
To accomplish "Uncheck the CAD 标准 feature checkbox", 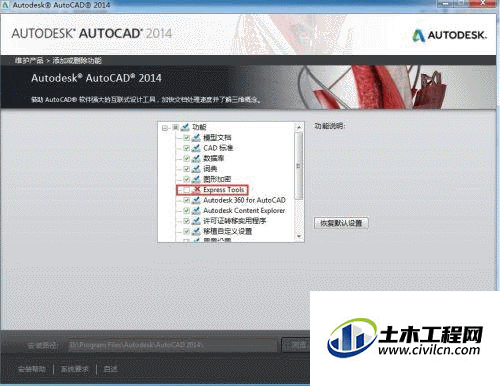I will pyautogui.click(x=187, y=148).
